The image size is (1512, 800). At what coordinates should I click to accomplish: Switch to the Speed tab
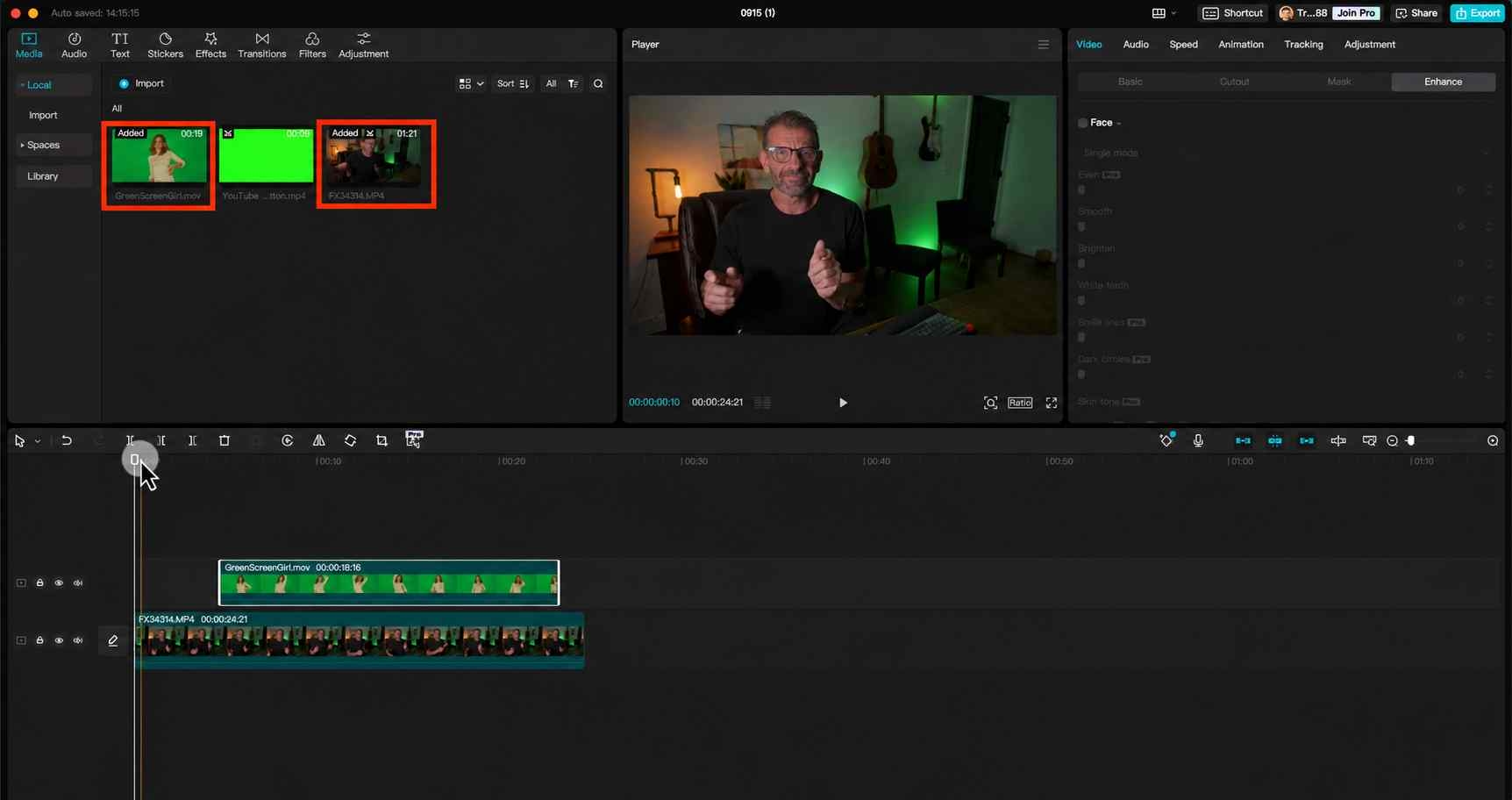click(x=1183, y=45)
